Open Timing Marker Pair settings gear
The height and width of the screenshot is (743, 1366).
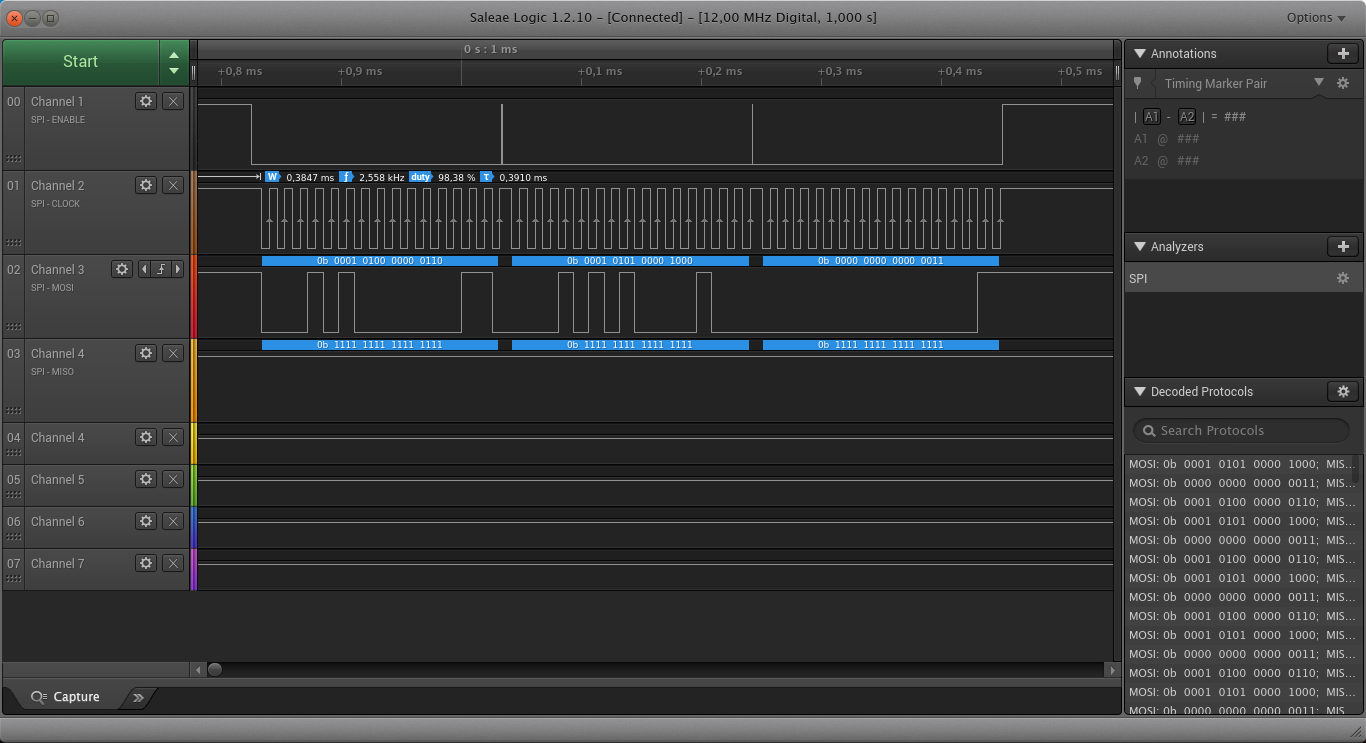1343,83
